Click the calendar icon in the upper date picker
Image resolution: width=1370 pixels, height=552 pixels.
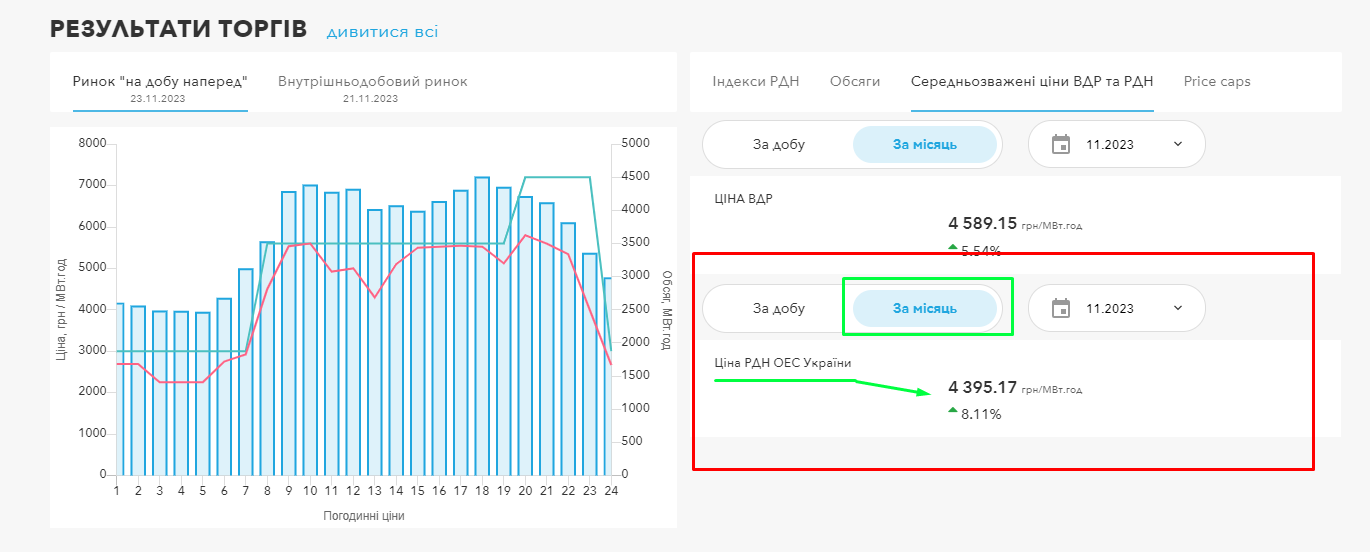pyautogui.click(x=1061, y=144)
